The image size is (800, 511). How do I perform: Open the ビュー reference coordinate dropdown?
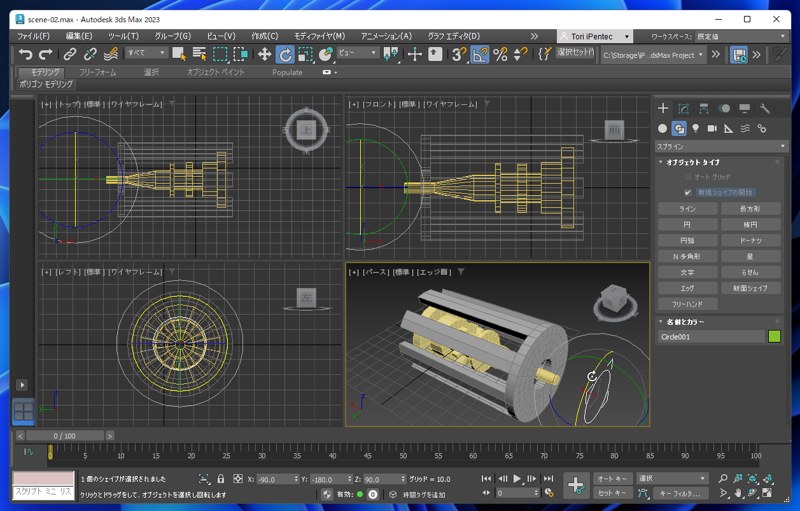358,53
